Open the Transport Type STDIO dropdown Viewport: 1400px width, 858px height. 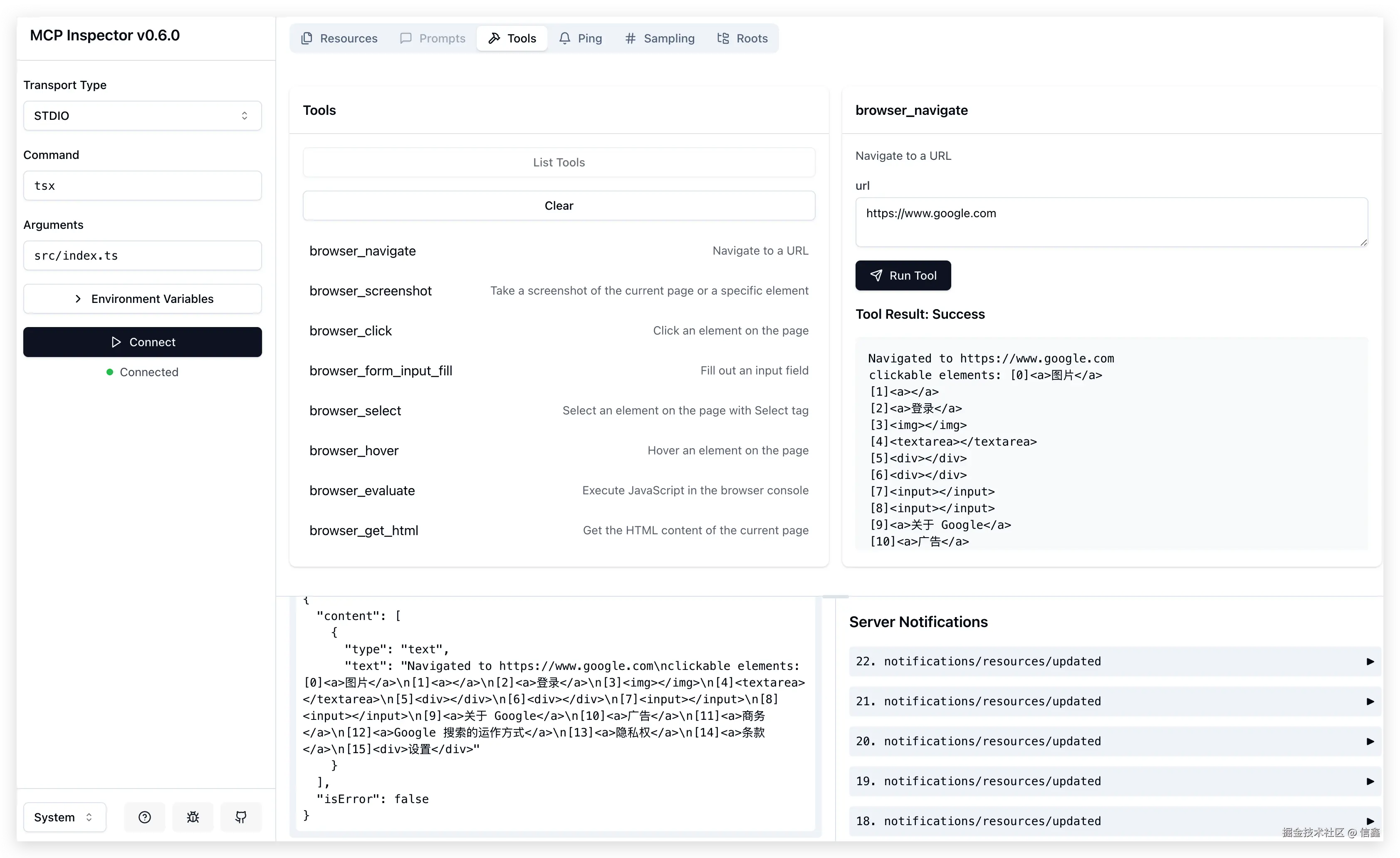click(142, 115)
